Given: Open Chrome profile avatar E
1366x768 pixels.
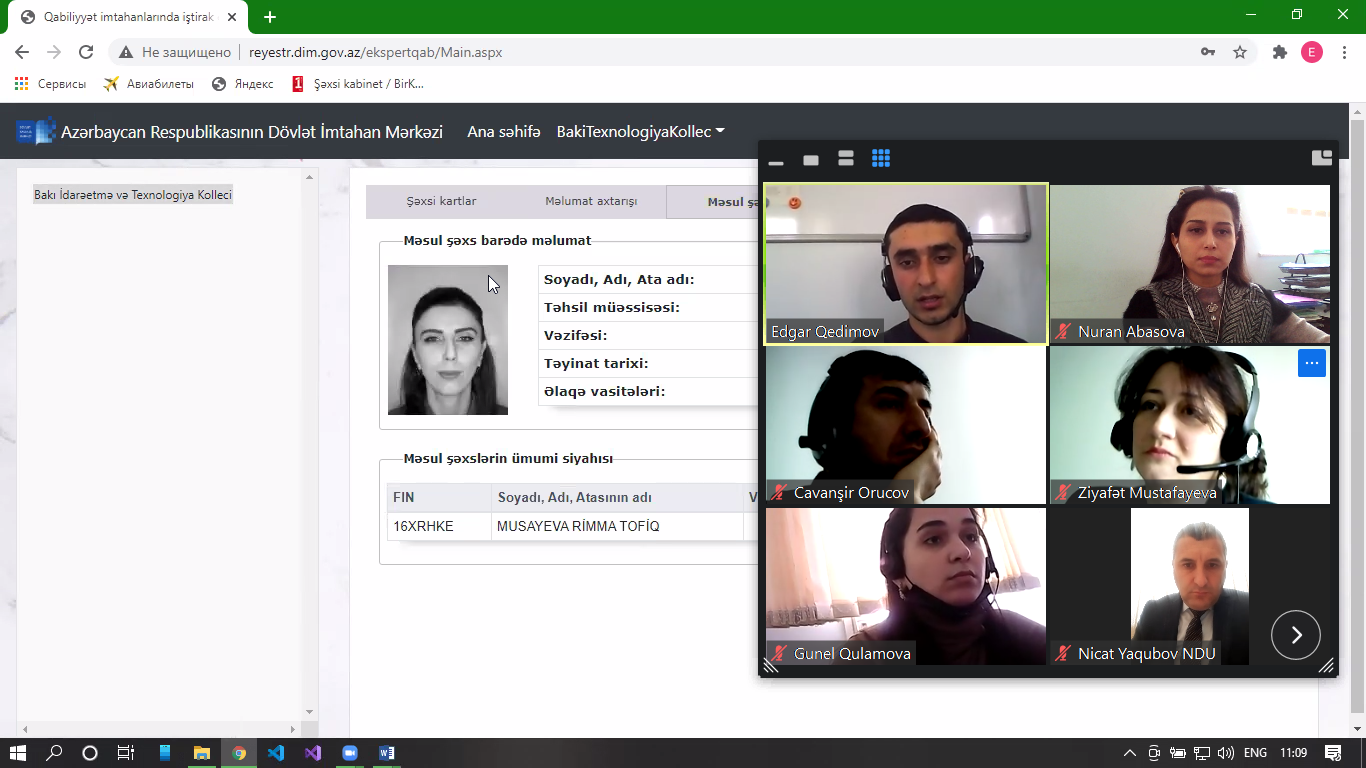Looking at the screenshot, I should click(1312, 52).
